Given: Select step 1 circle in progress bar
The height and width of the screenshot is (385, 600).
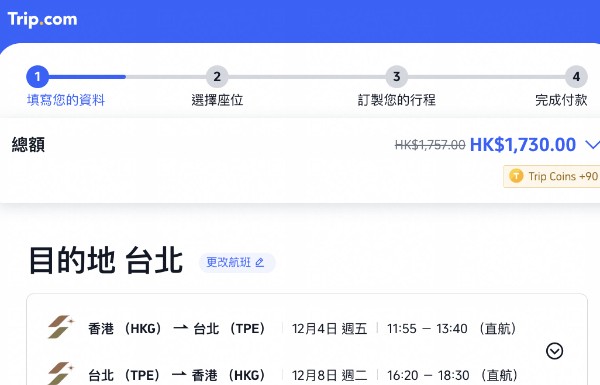Looking at the screenshot, I should (x=38, y=77).
